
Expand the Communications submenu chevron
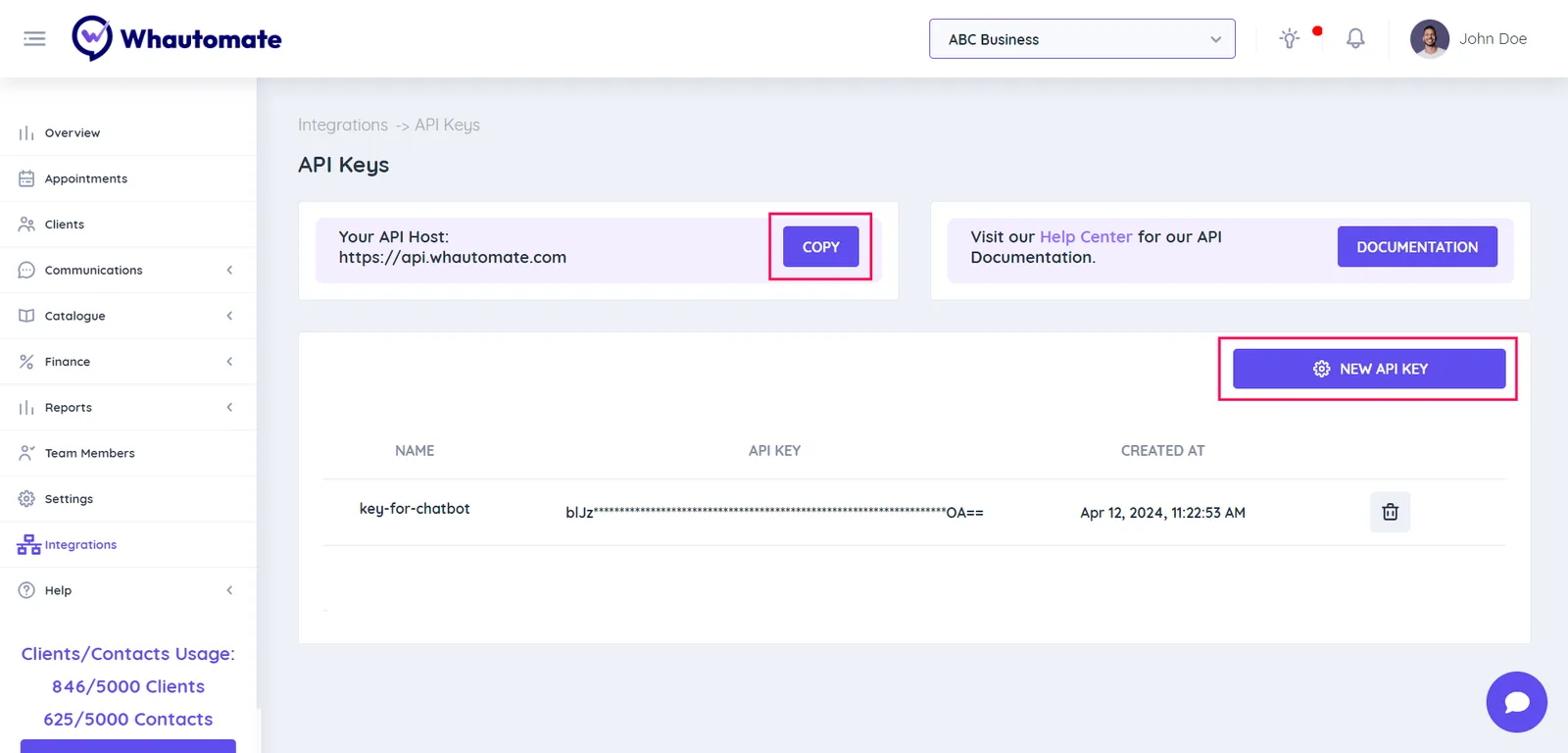(229, 270)
